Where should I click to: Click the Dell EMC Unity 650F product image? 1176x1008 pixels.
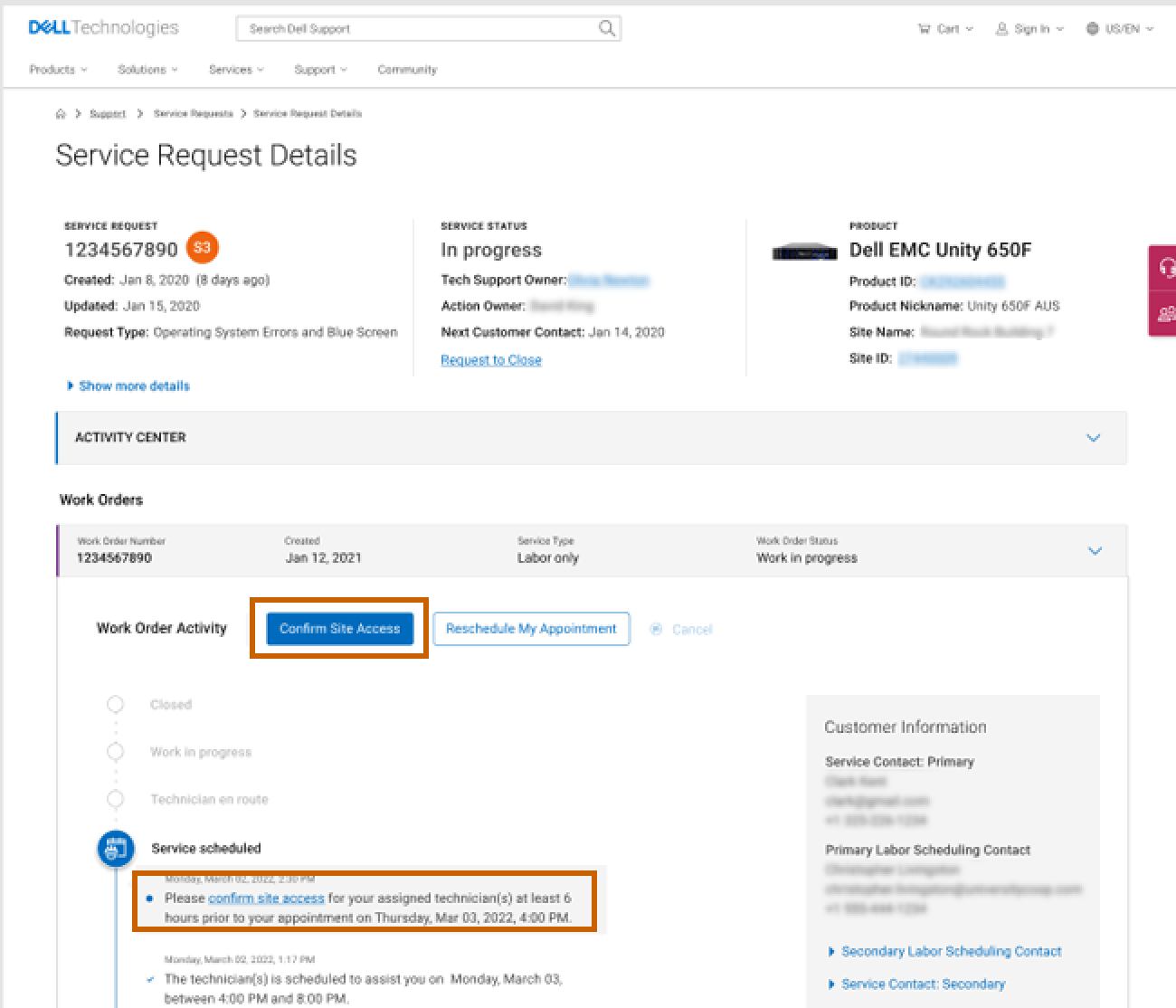pos(804,252)
